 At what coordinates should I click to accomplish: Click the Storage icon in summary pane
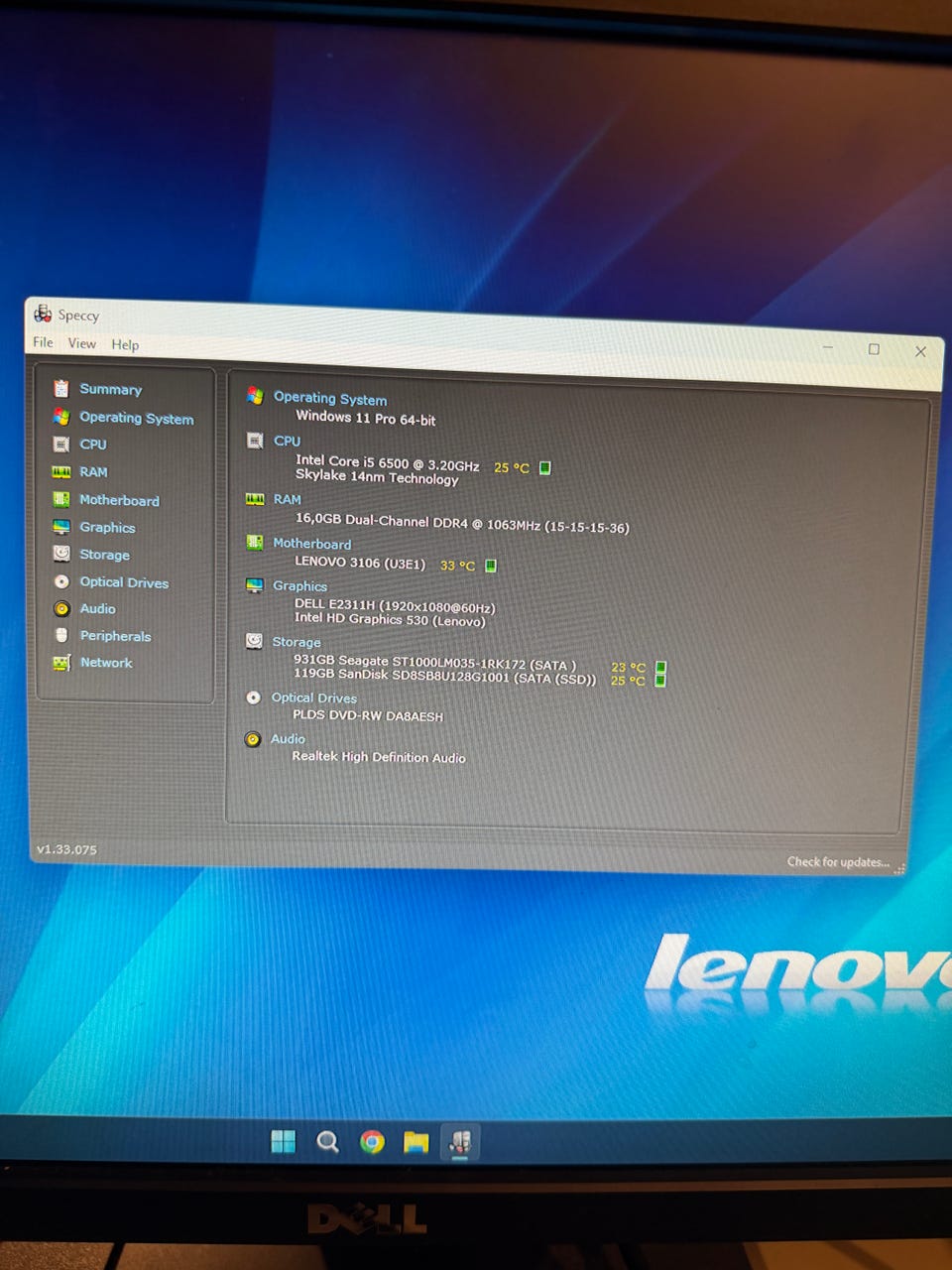tap(254, 641)
